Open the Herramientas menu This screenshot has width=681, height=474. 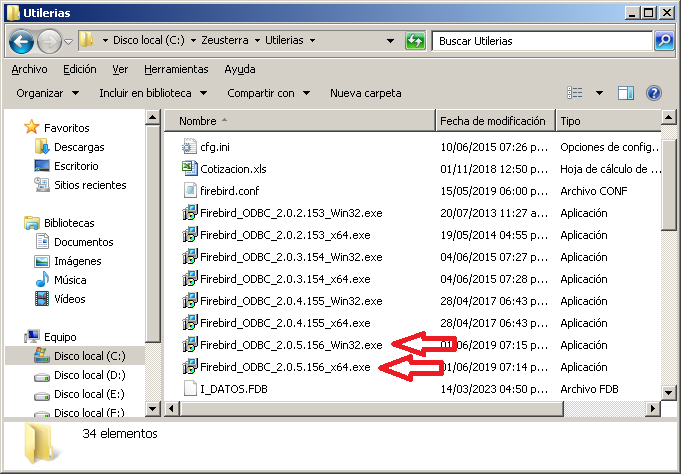(x=176, y=69)
